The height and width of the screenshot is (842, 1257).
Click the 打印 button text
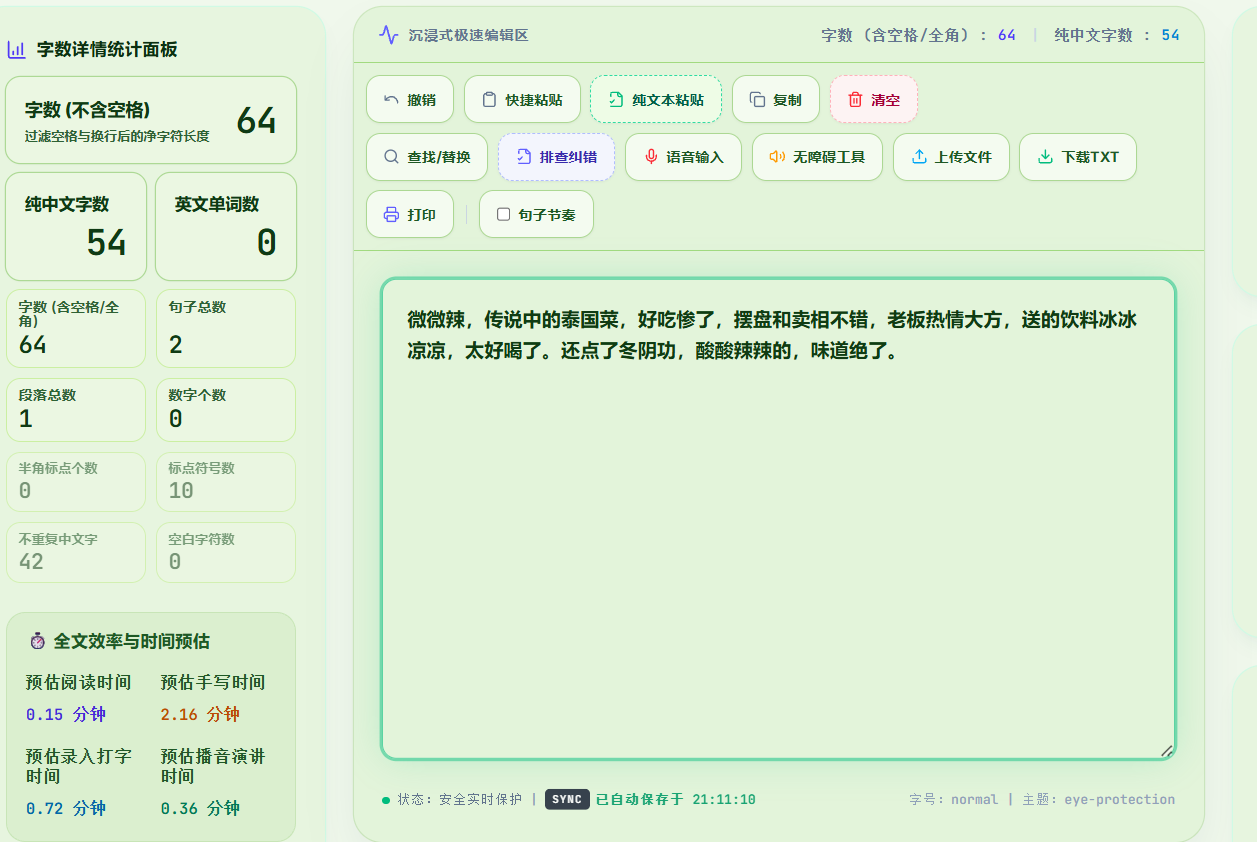(x=421, y=214)
